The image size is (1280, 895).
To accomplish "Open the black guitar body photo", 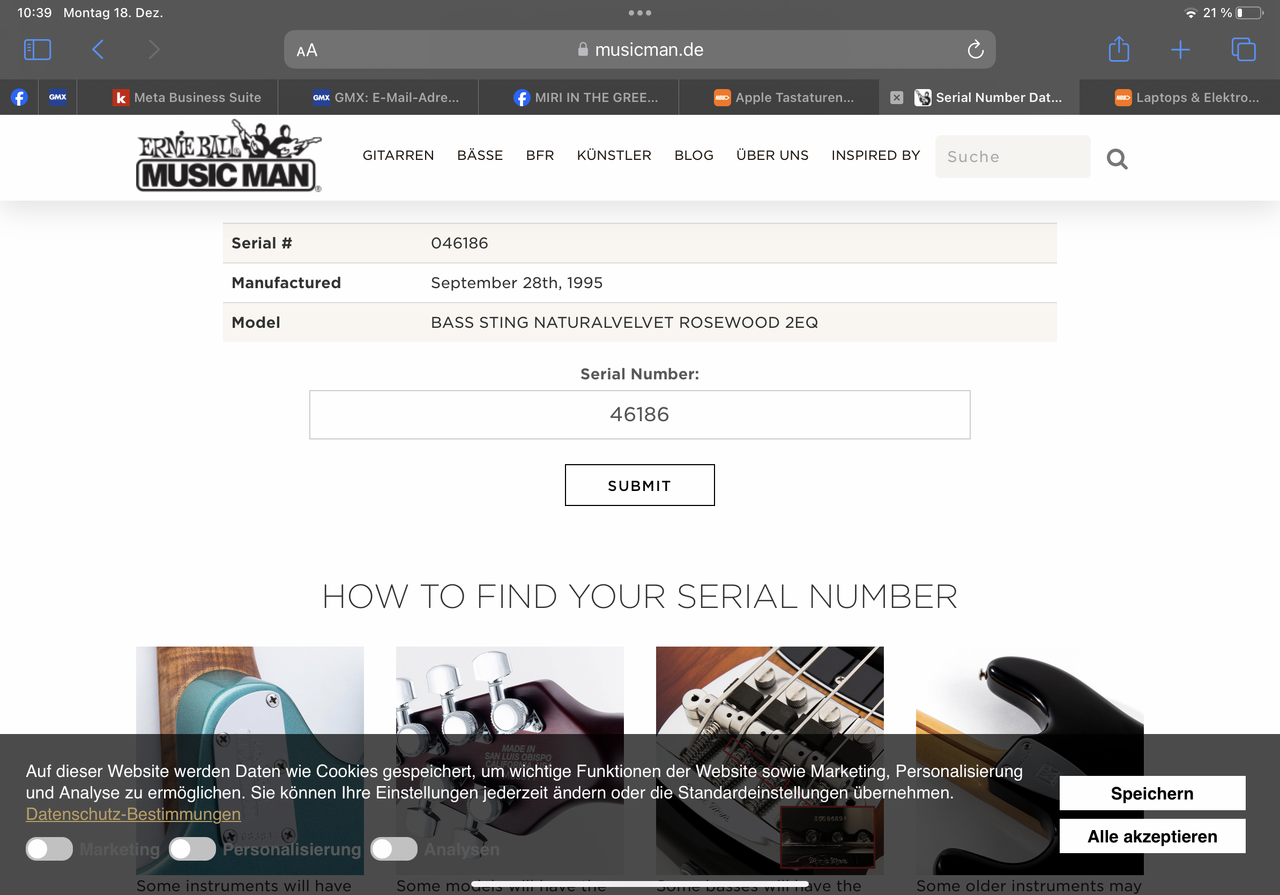I will click(1030, 760).
